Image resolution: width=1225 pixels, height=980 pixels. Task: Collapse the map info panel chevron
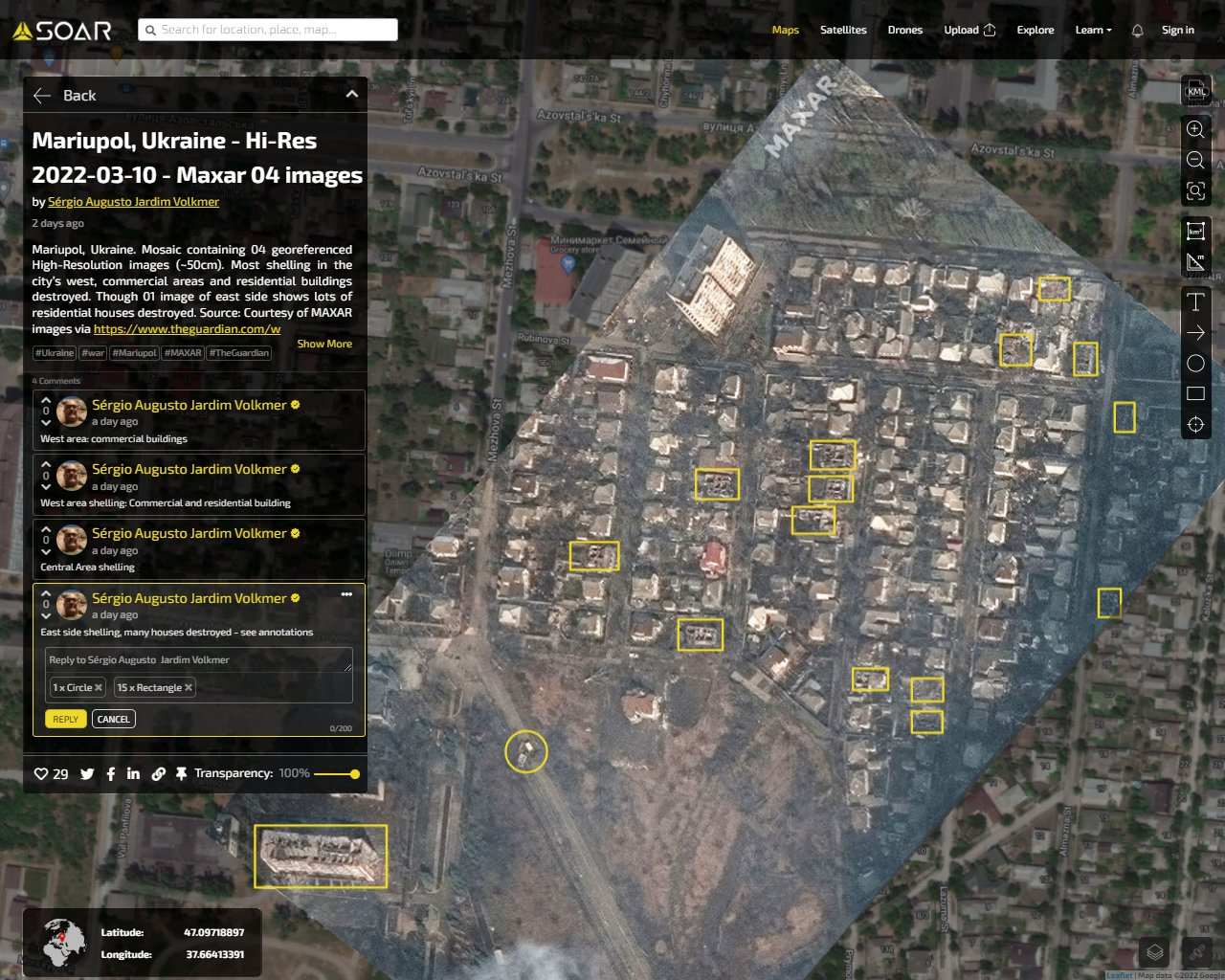[x=352, y=94]
